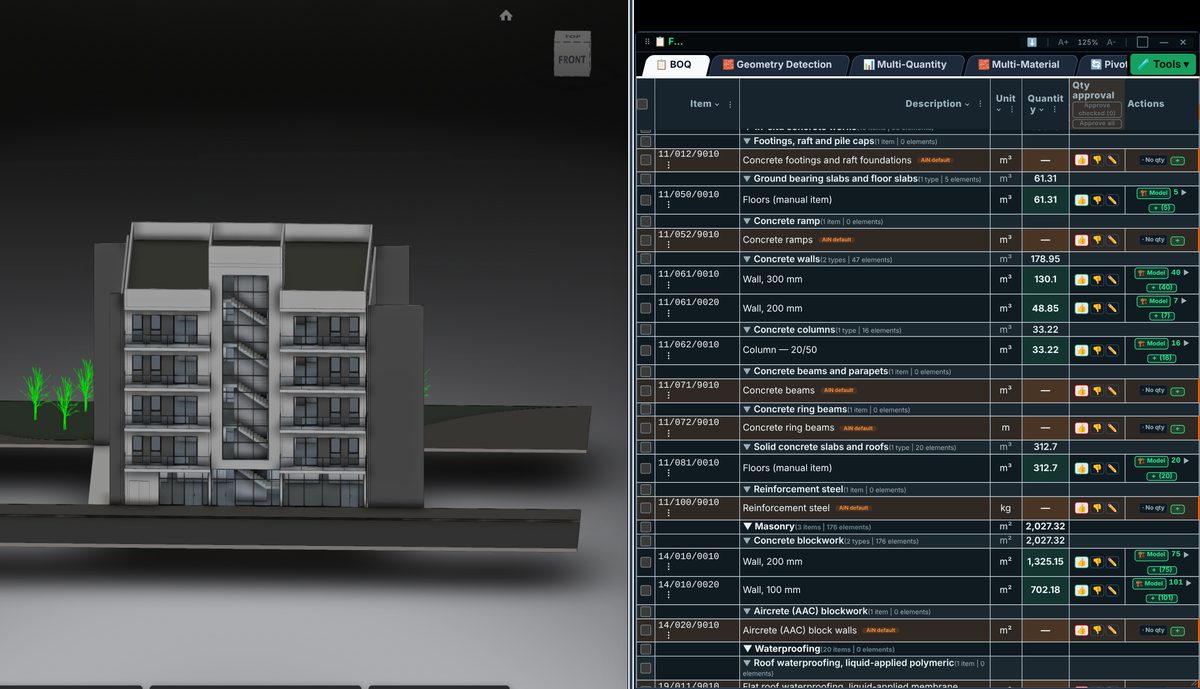The image size is (1200, 689).
Task: Open the Tools dropdown menu
Action: [1163, 64]
